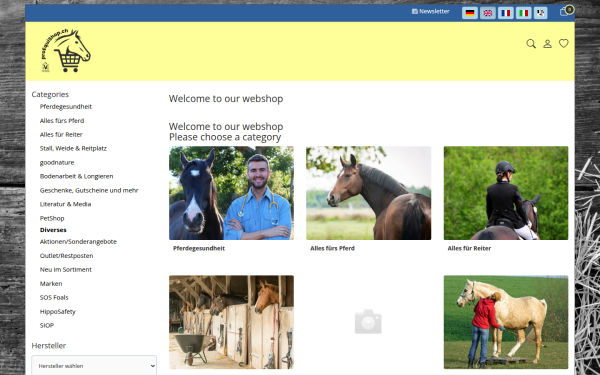Select goodnature category
This screenshot has height=375, width=600.
point(57,162)
